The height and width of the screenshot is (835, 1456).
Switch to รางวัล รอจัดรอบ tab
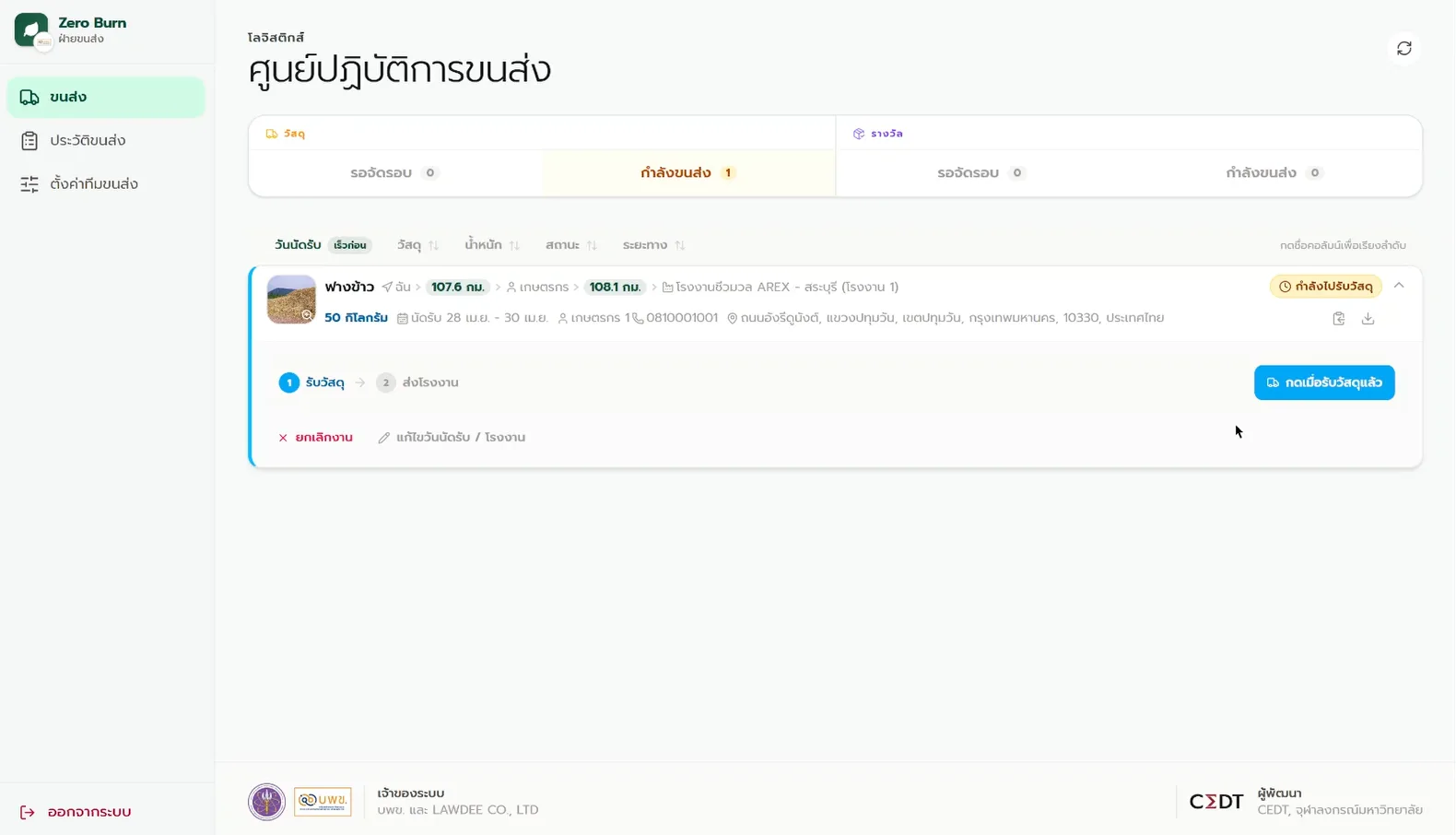pyautogui.click(x=981, y=172)
